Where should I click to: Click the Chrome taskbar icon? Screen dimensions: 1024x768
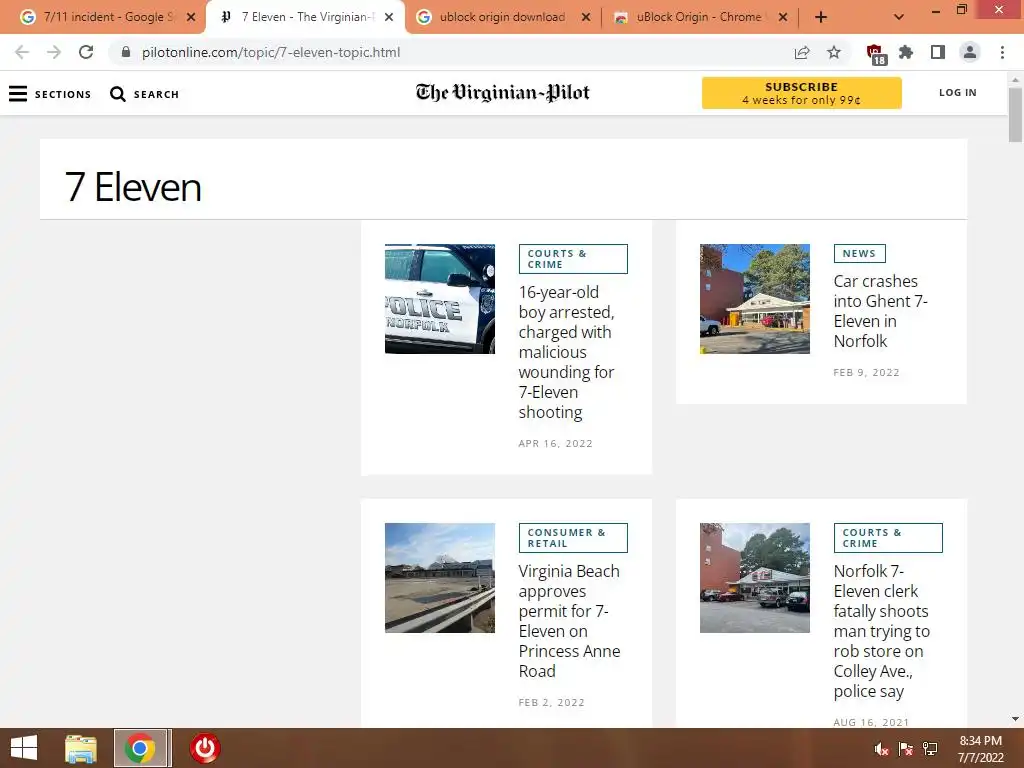point(140,748)
